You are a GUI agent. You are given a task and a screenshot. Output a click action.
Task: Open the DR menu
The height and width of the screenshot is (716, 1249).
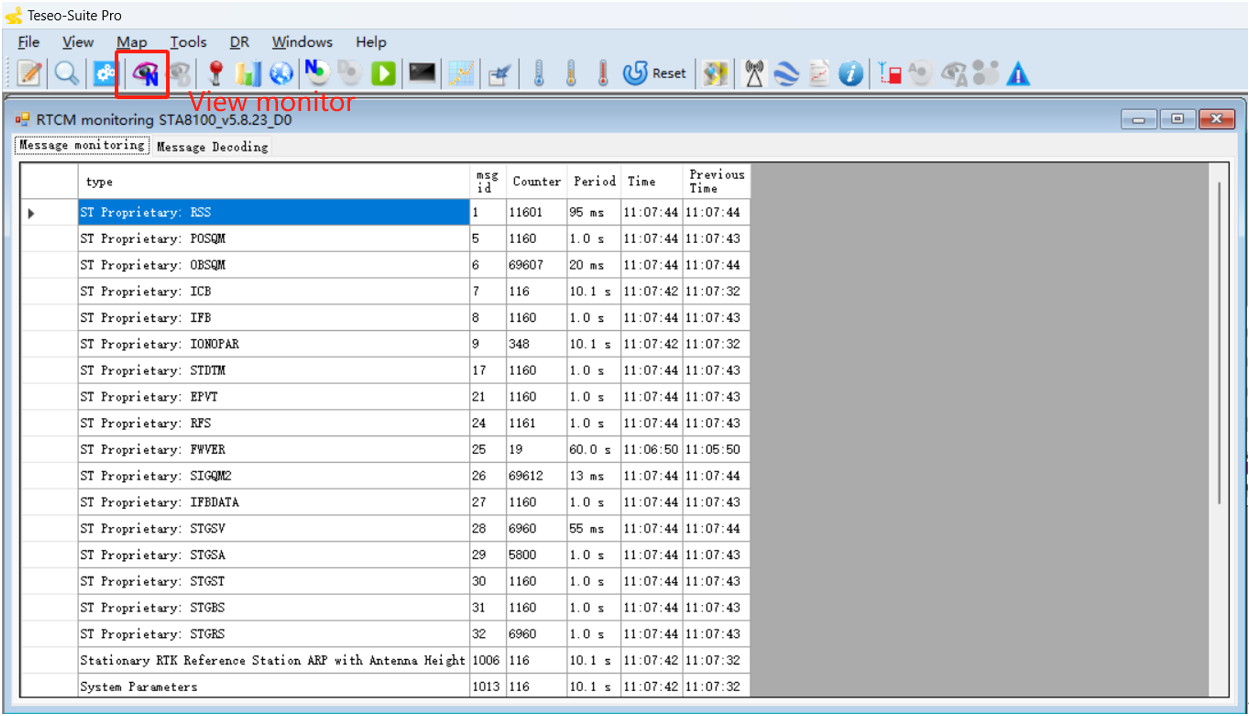coord(239,42)
